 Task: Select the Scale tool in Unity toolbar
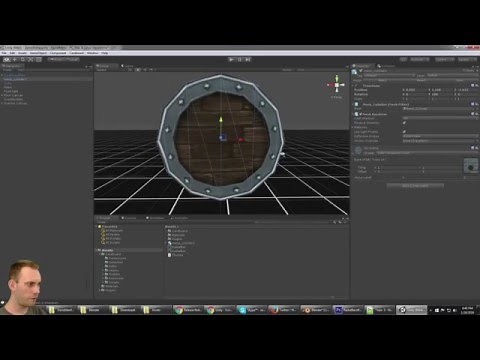point(31,60)
